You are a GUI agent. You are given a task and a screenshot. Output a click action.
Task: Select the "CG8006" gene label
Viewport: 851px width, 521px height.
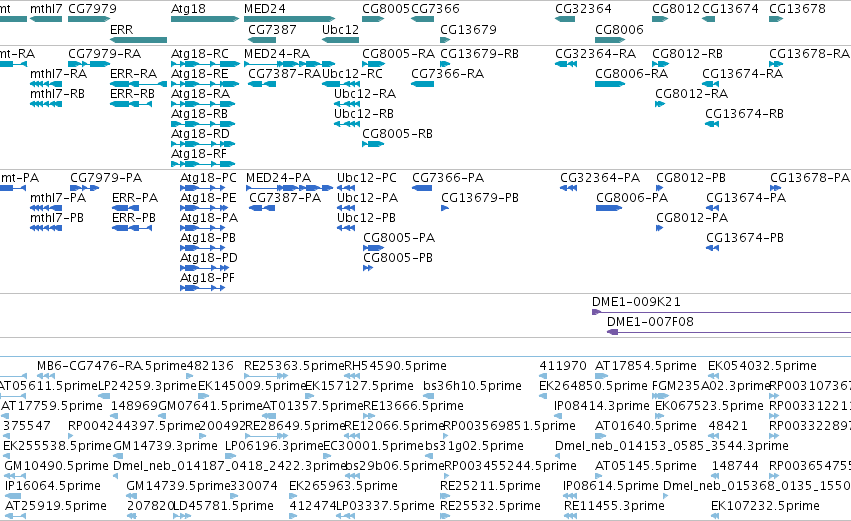pyautogui.click(x=619, y=29)
